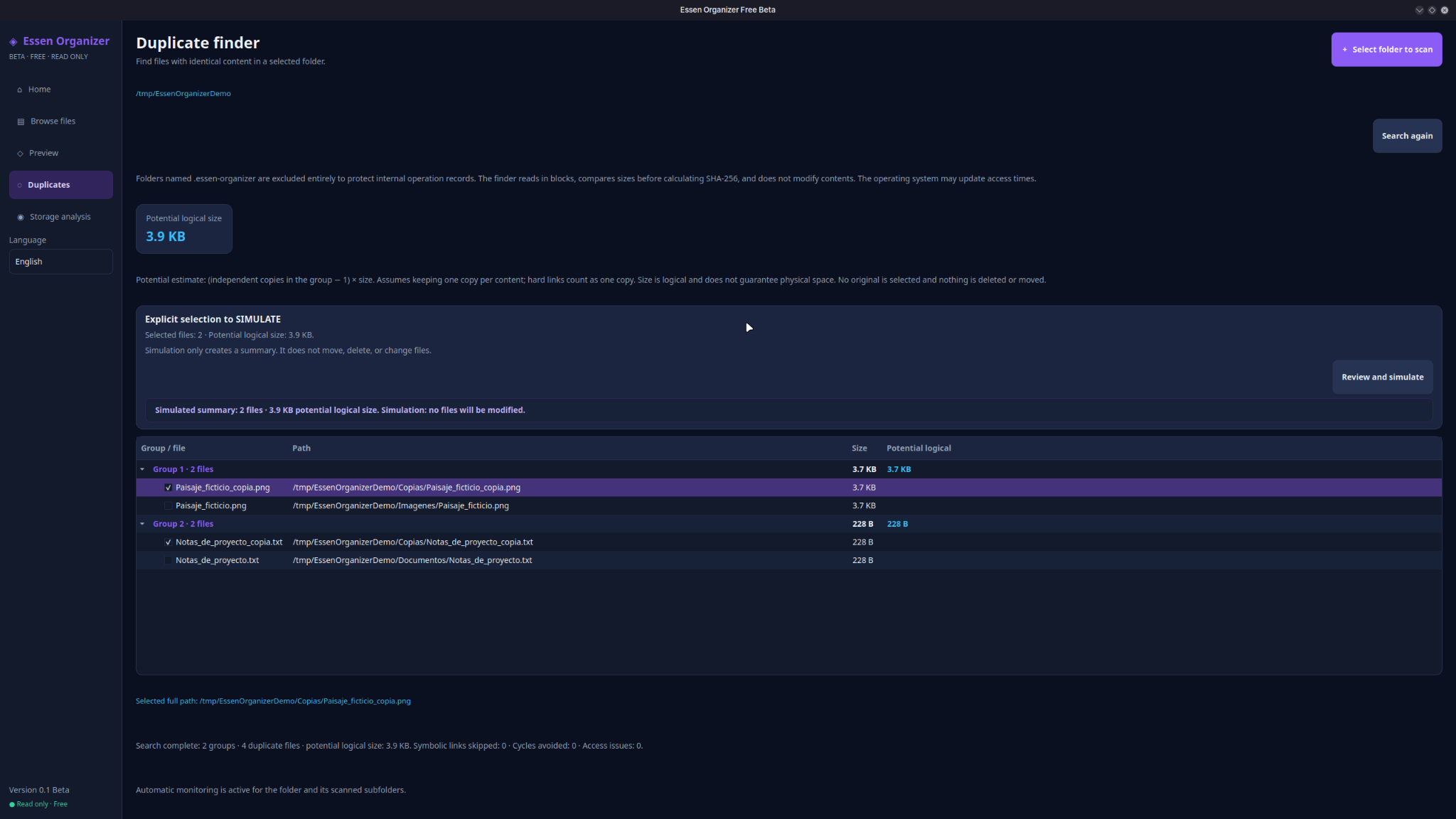Collapse Group 1 with the triangle arrow
This screenshot has width=1456, height=819.
[143, 469]
